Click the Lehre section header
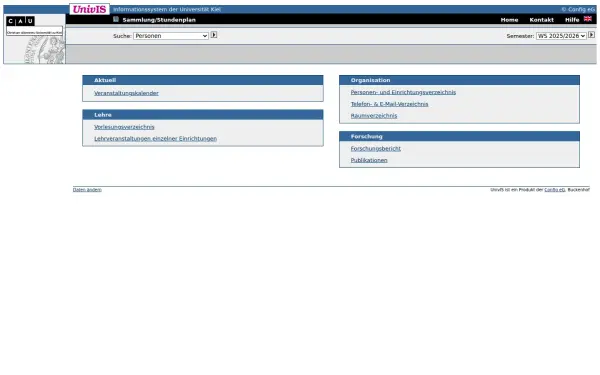Viewport: 600px width, 375px height. pos(203,114)
